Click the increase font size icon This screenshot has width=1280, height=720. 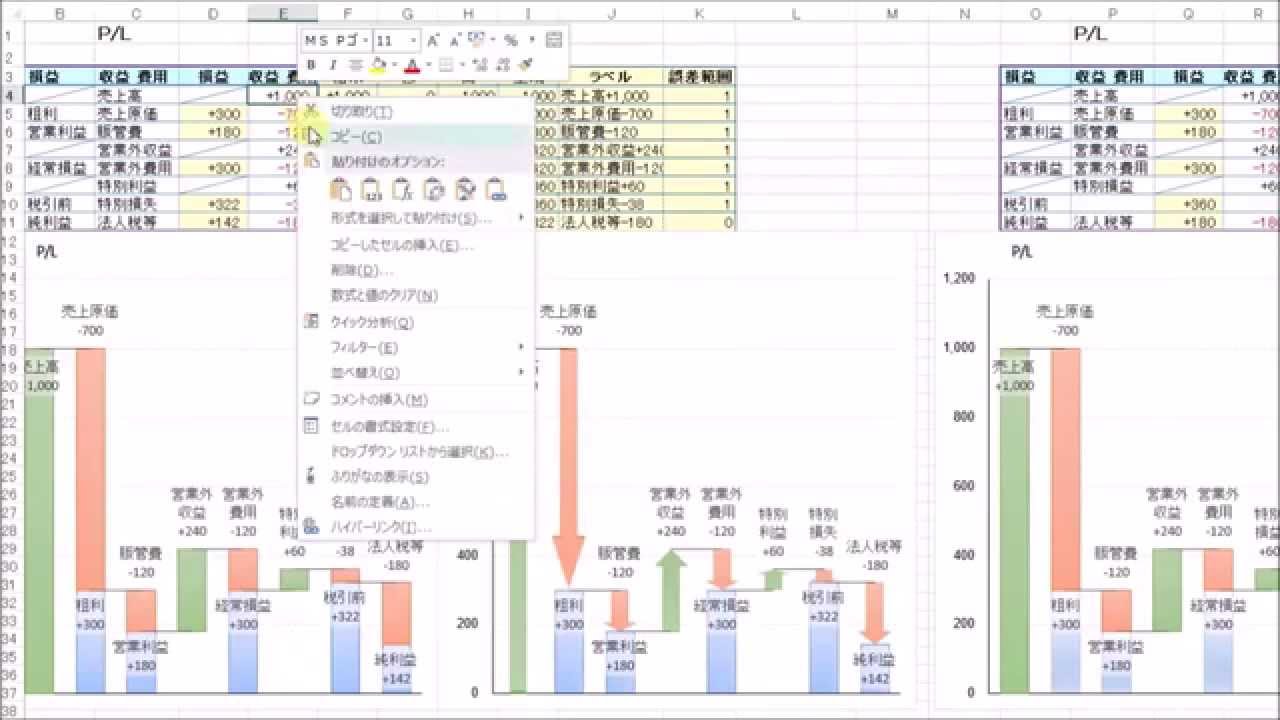433,40
